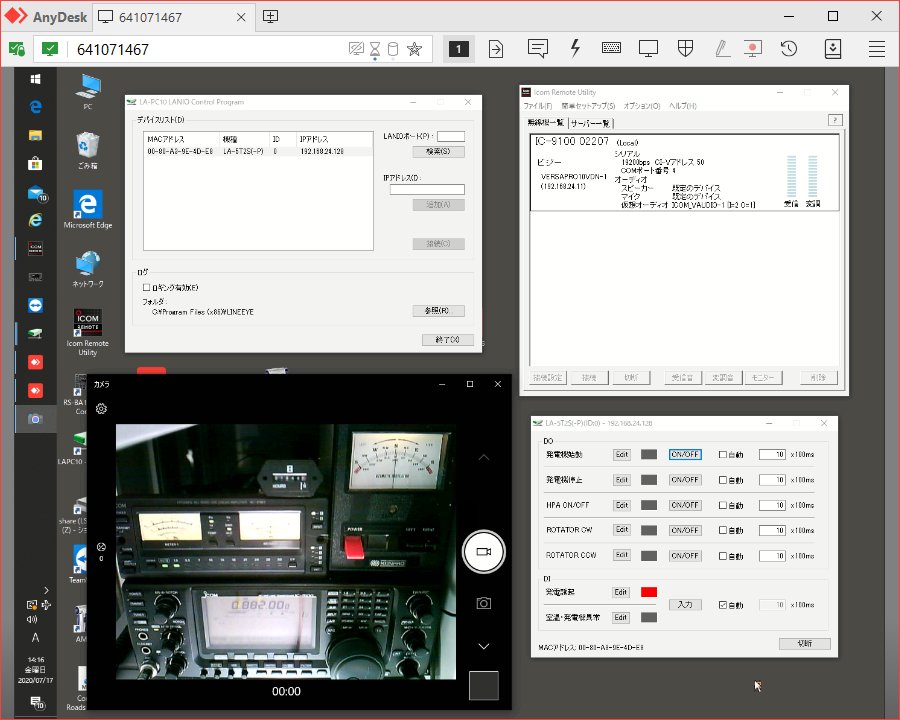Image resolution: width=900 pixels, height=720 pixels.
Task: Open the AnyDesk hamburger menu
Action: point(877,48)
